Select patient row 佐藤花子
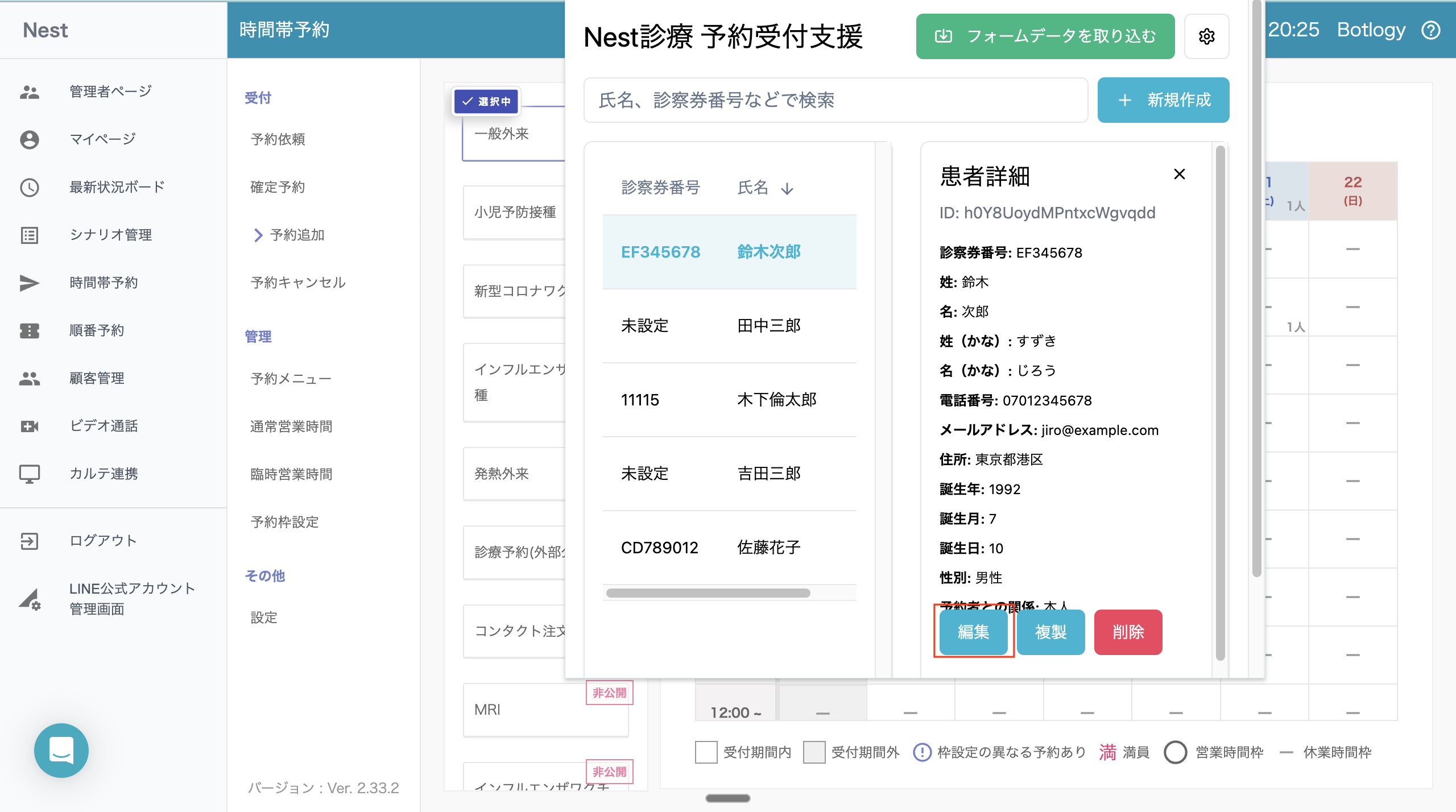1456x812 pixels. coord(729,548)
